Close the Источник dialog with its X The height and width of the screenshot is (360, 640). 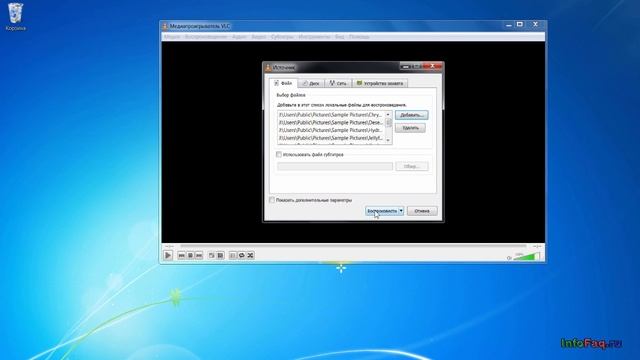click(432, 66)
